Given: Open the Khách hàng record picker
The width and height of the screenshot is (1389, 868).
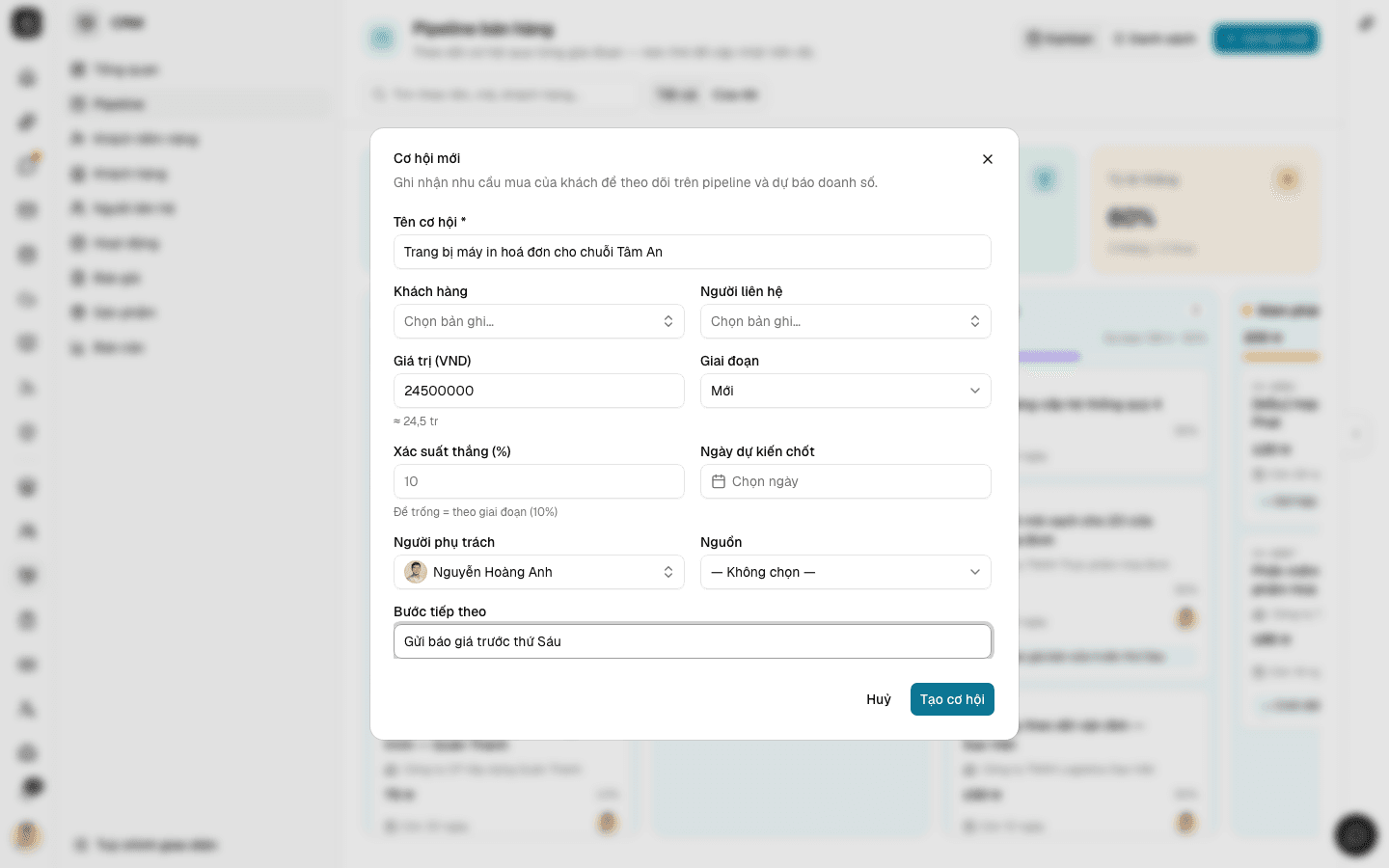Looking at the screenshot, I should pos(538,321).
